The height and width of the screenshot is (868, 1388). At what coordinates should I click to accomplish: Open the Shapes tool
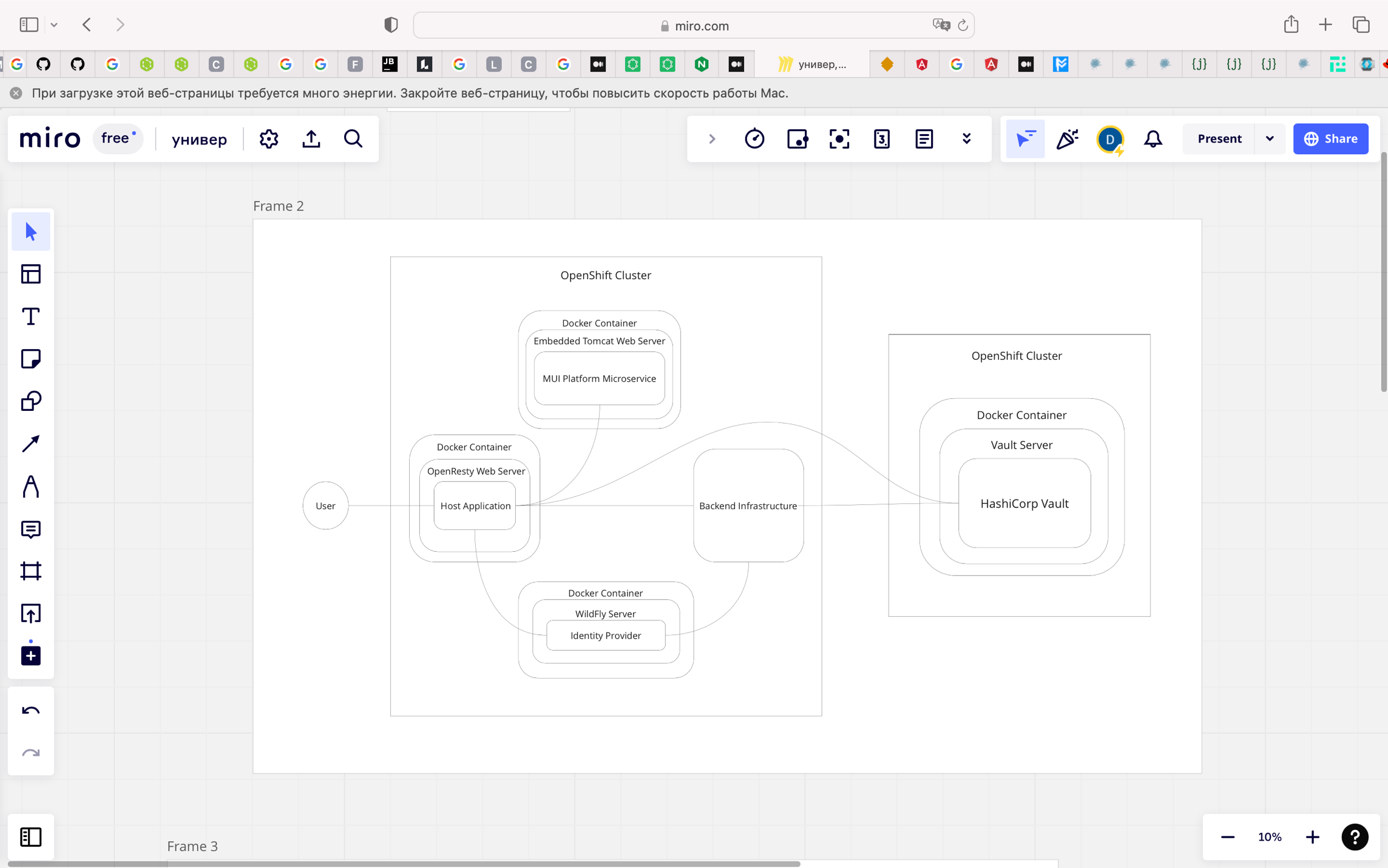(x=31, y=401)
